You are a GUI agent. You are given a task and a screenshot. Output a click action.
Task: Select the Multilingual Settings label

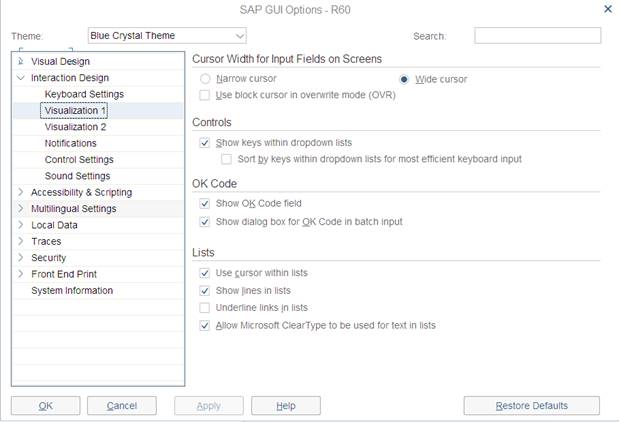coord(74,208)
